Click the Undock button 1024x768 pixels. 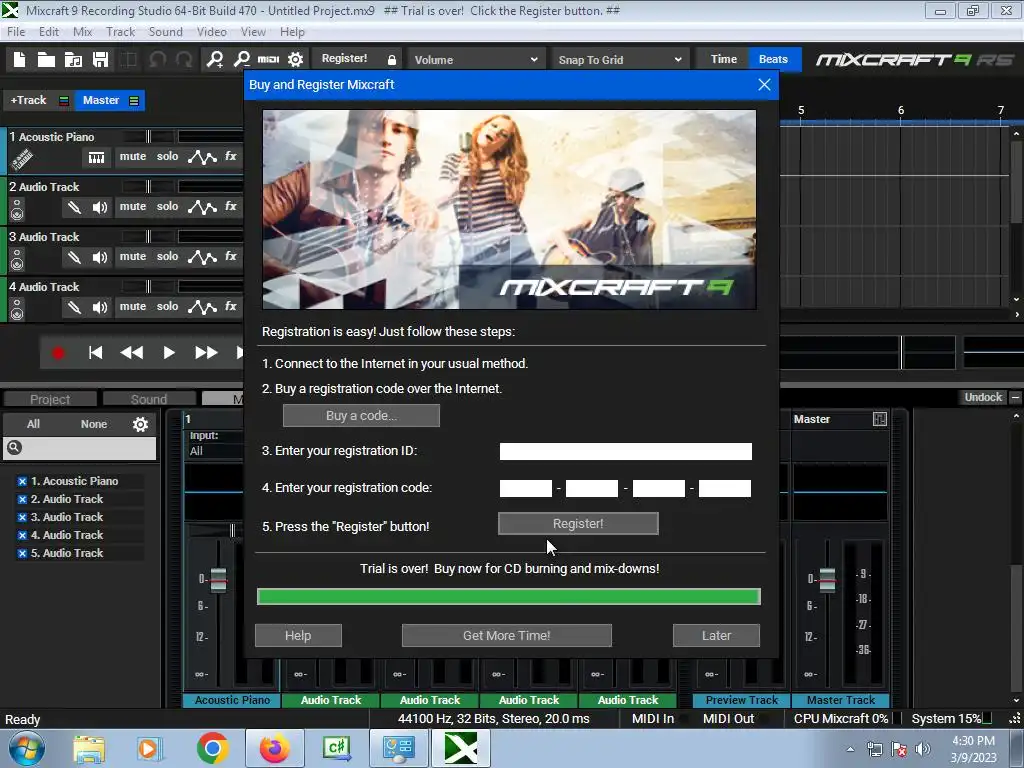(983, 398)
